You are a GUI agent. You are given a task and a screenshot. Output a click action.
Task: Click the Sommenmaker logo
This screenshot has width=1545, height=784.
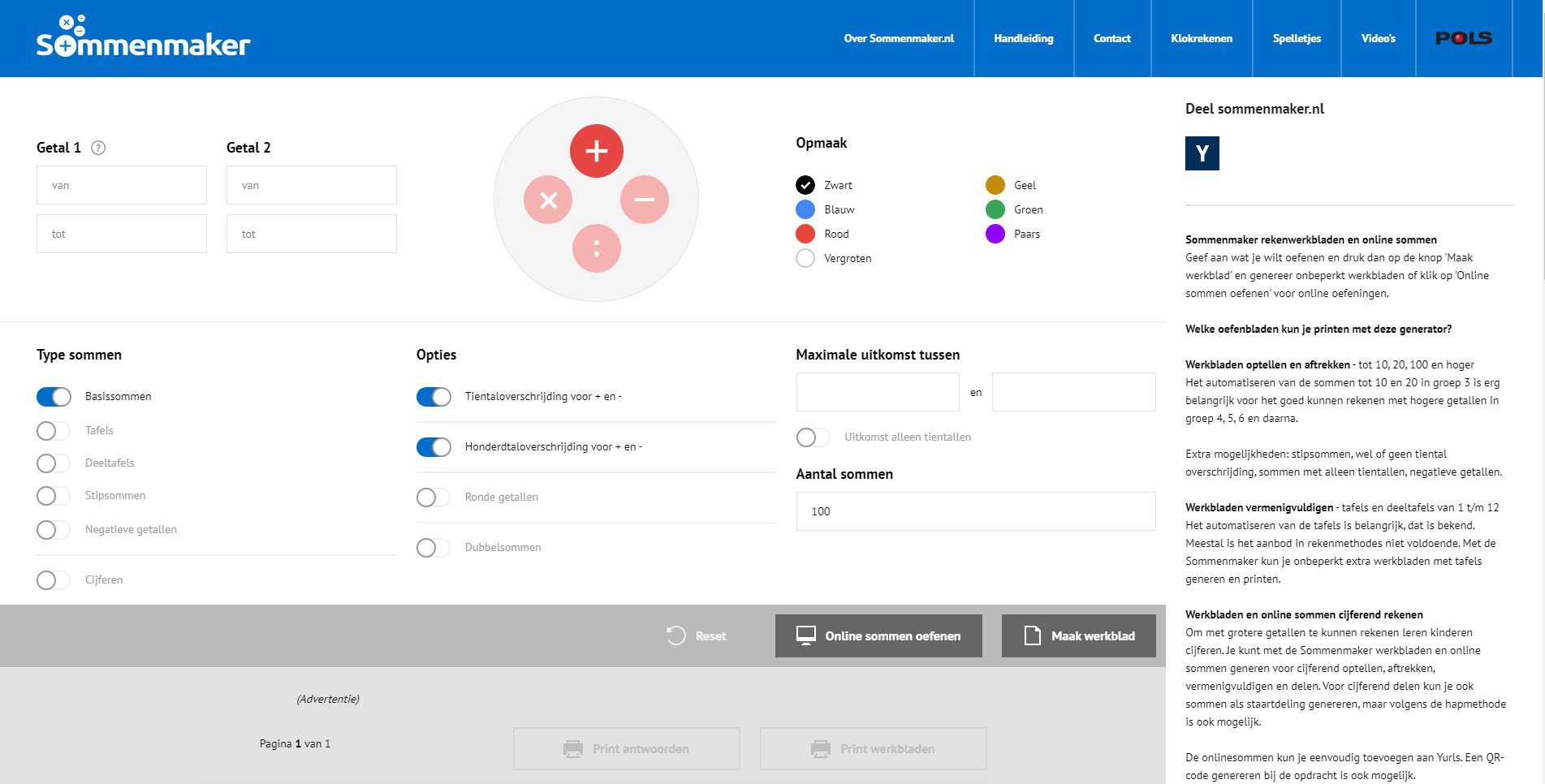[x=143, y=38]
